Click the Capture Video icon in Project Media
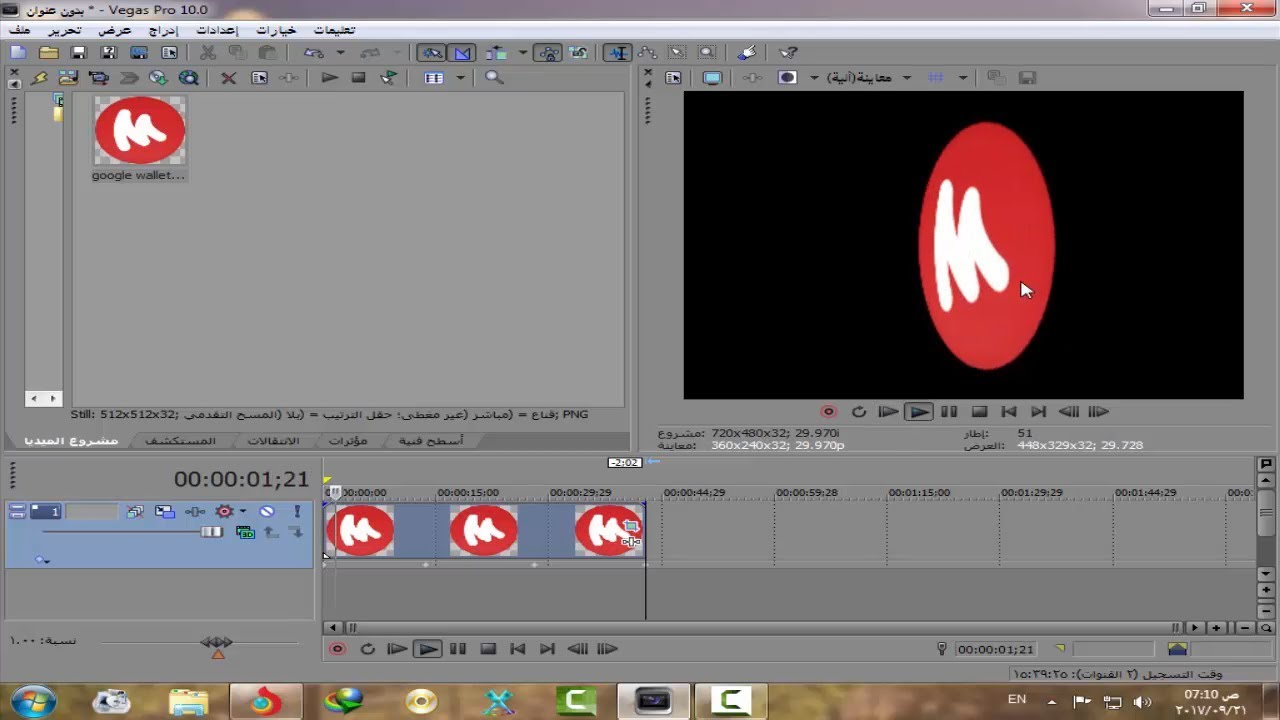The height and width of the screenshot is (720, 1280). tap(98, 78)
